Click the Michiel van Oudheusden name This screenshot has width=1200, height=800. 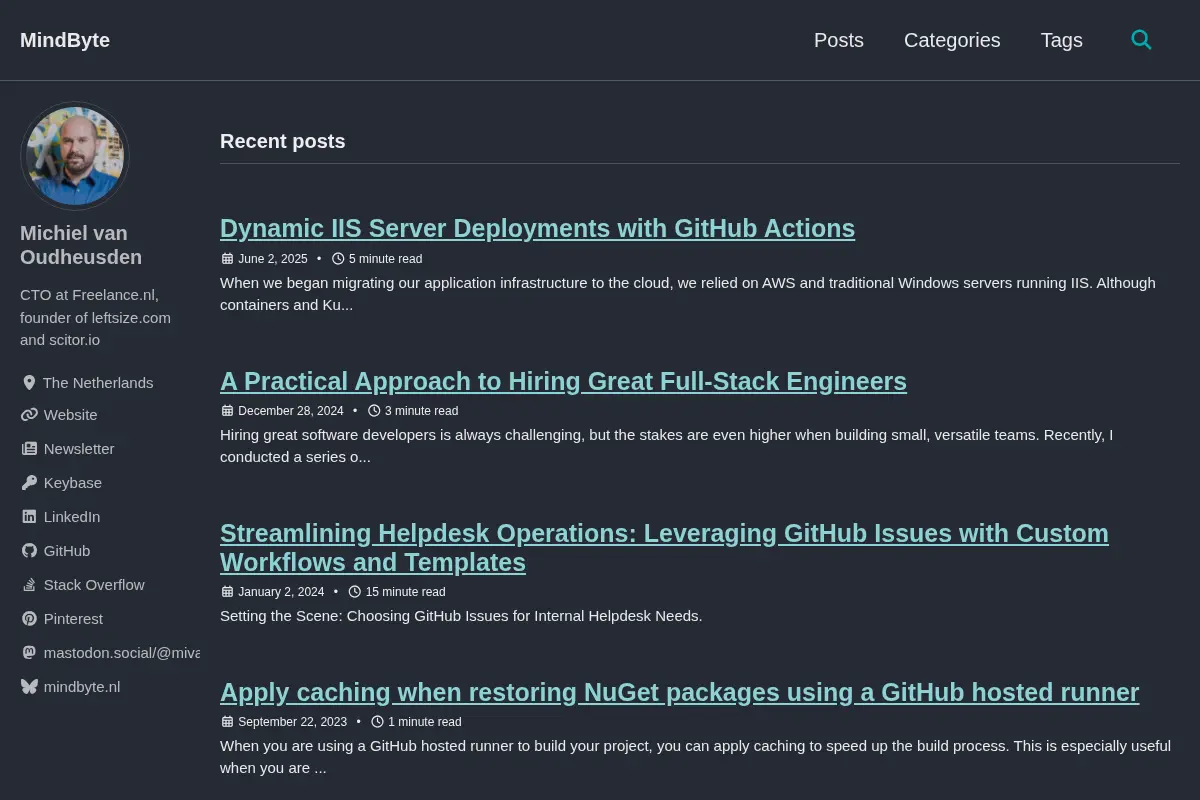pos(81,245)
